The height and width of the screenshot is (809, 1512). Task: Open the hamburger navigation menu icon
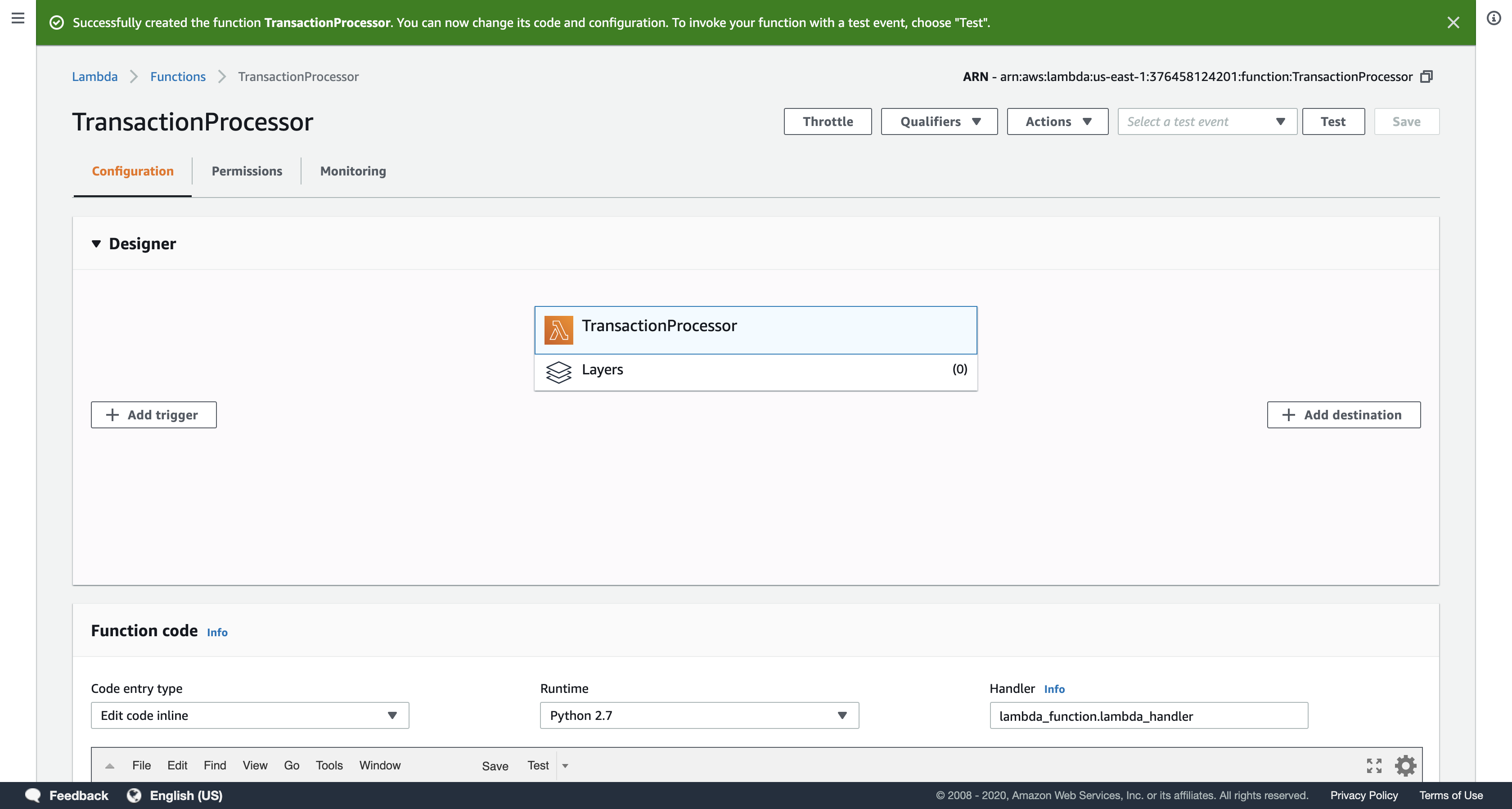18,18
